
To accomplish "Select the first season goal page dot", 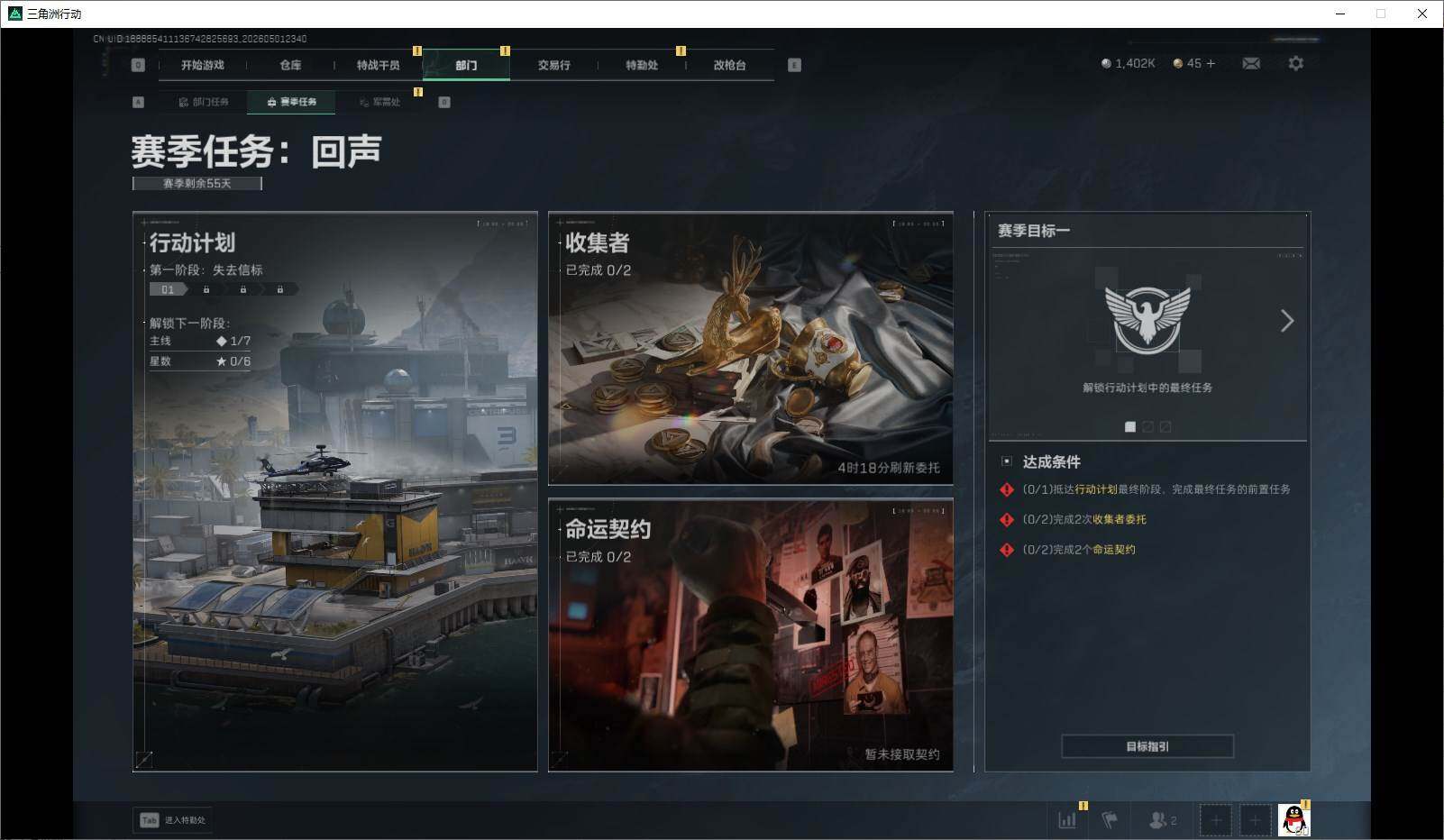I will pyautogui.click(x=1130, y=427).
